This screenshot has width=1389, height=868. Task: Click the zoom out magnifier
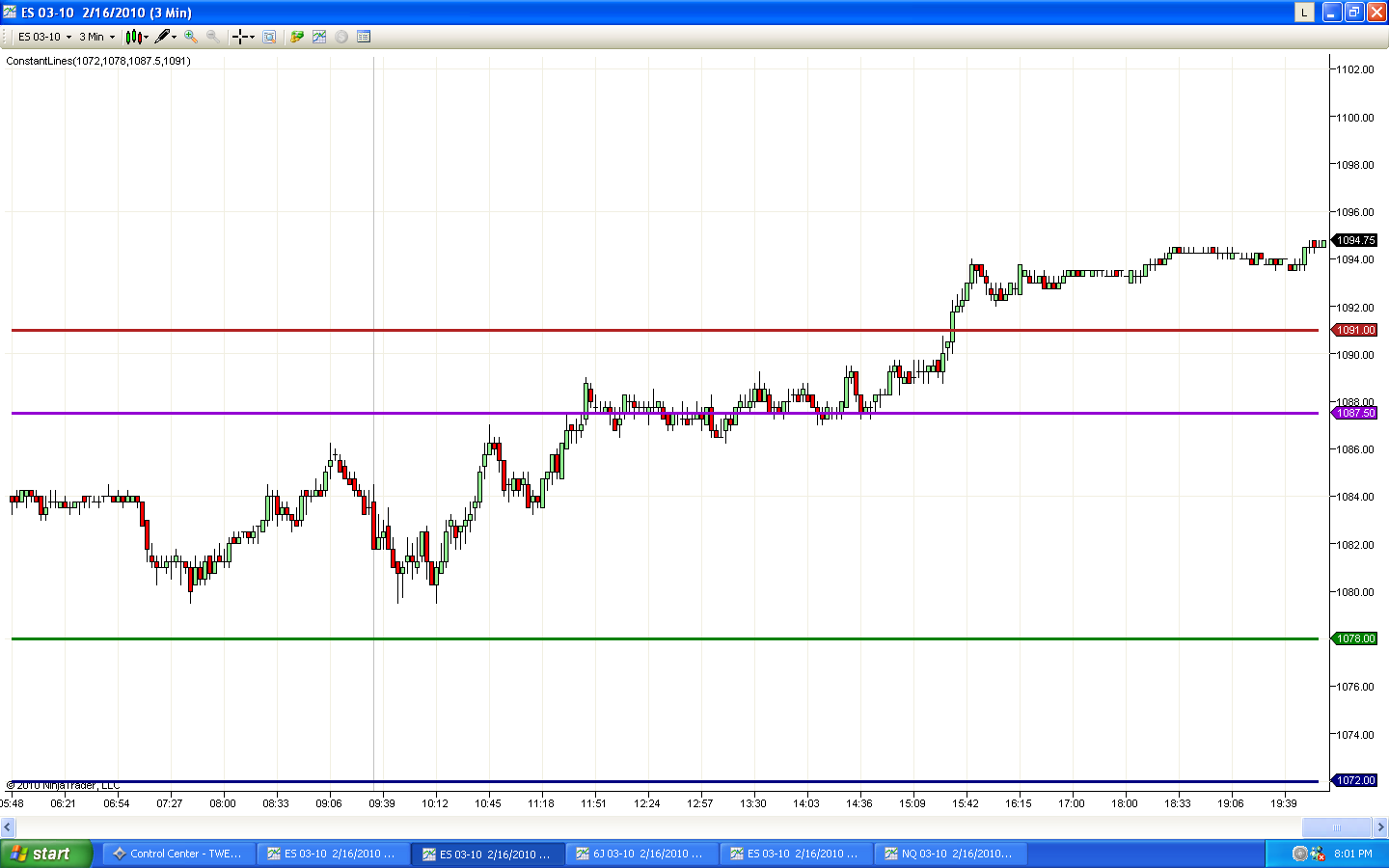(x=212, y=37)
